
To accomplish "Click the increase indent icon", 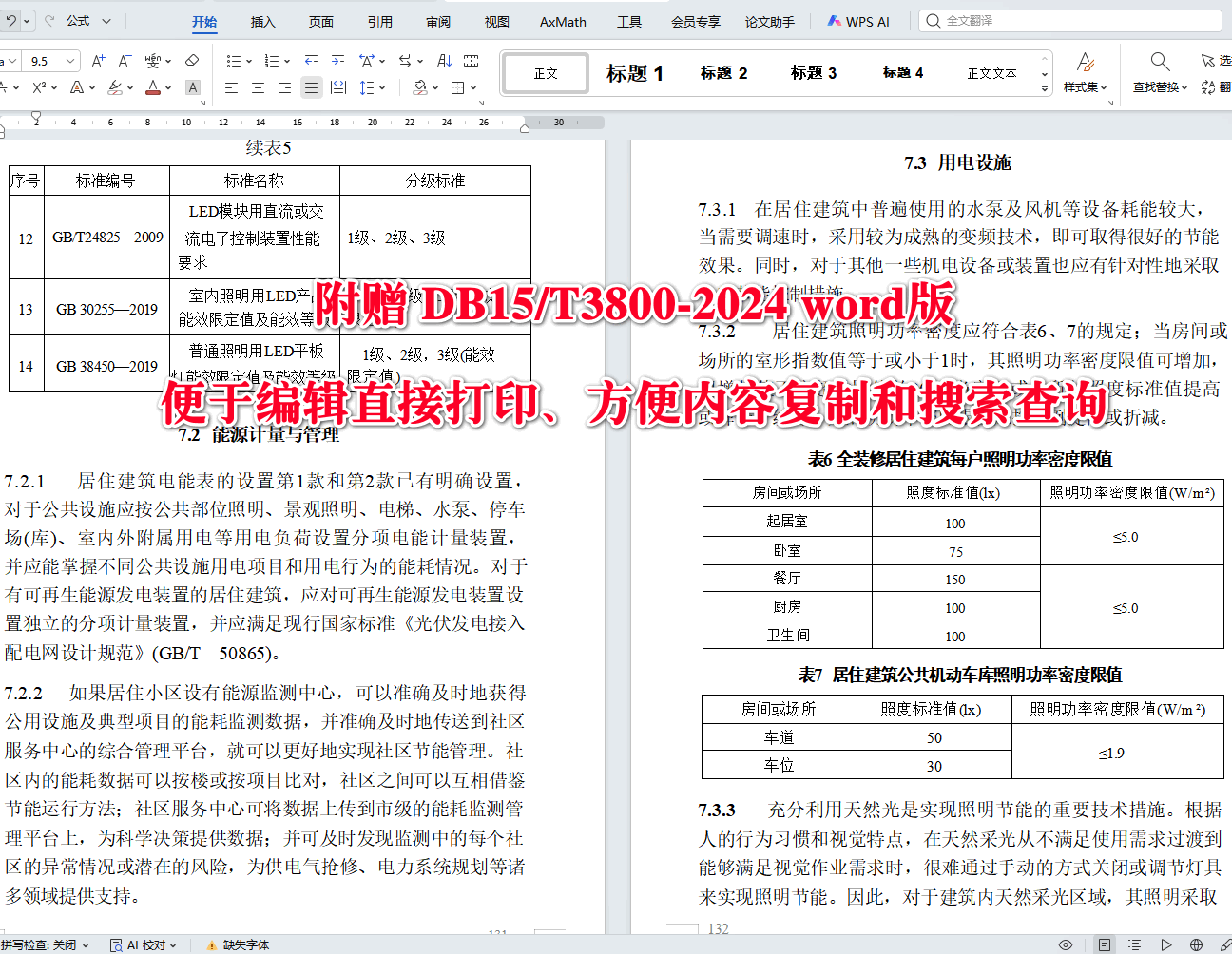I will [337, 62].
